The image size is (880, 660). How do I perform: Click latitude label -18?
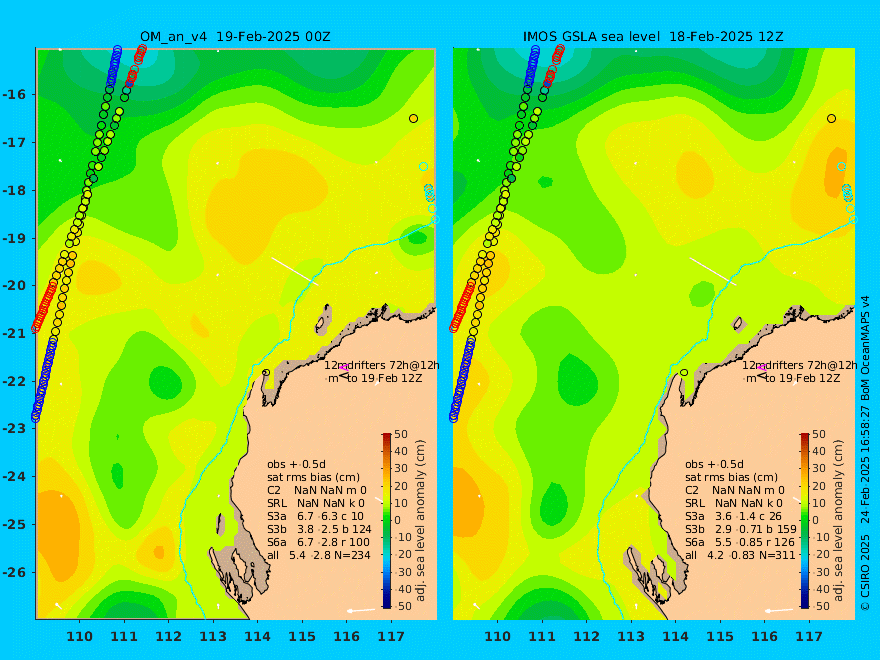tap(14, 190)
